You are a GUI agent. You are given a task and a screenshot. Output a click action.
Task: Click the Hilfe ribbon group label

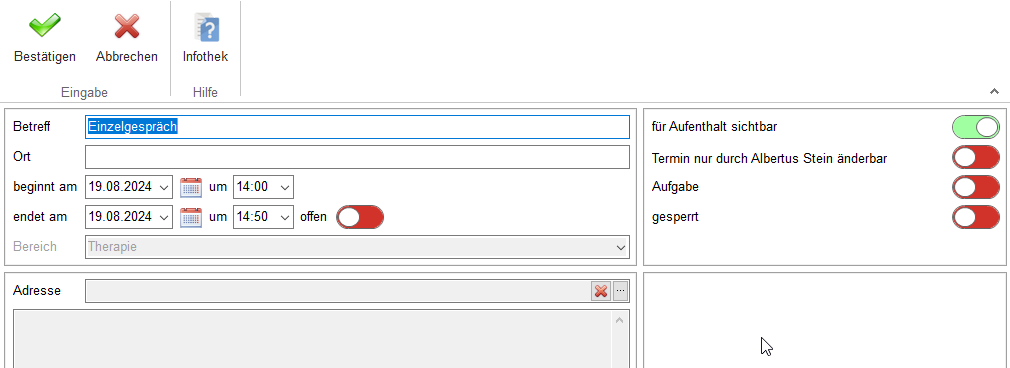pyautogui.click(x=205, y=93)
